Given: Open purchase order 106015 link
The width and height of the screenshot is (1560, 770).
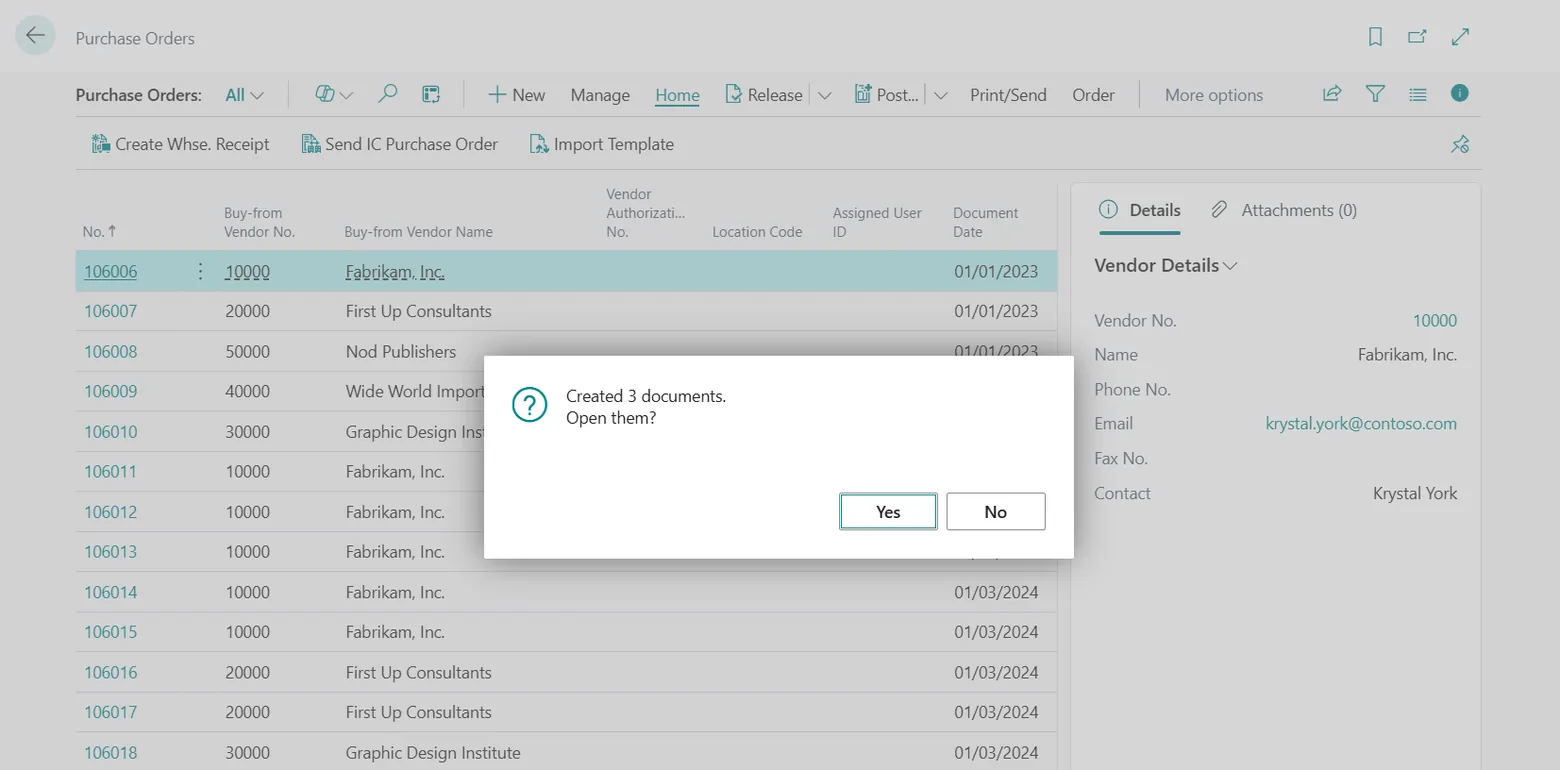Looking at the screenshot, I should [111, 632].
